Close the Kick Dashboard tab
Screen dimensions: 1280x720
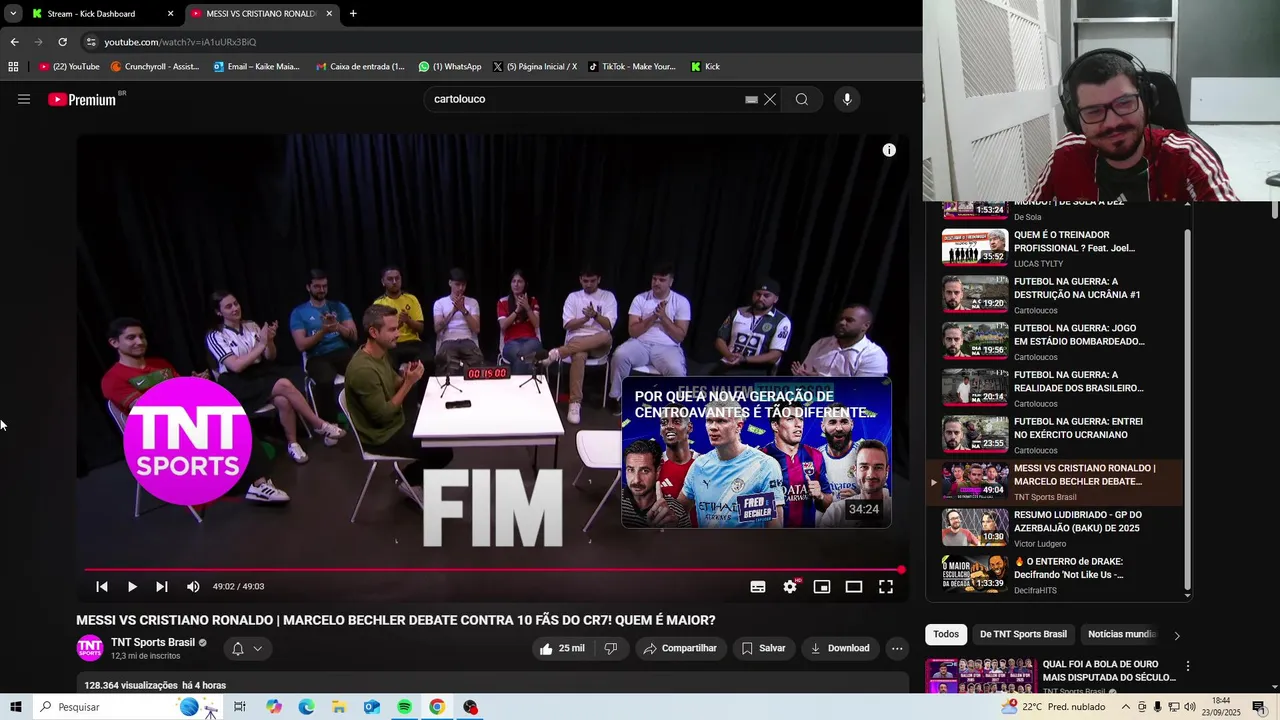170,14
